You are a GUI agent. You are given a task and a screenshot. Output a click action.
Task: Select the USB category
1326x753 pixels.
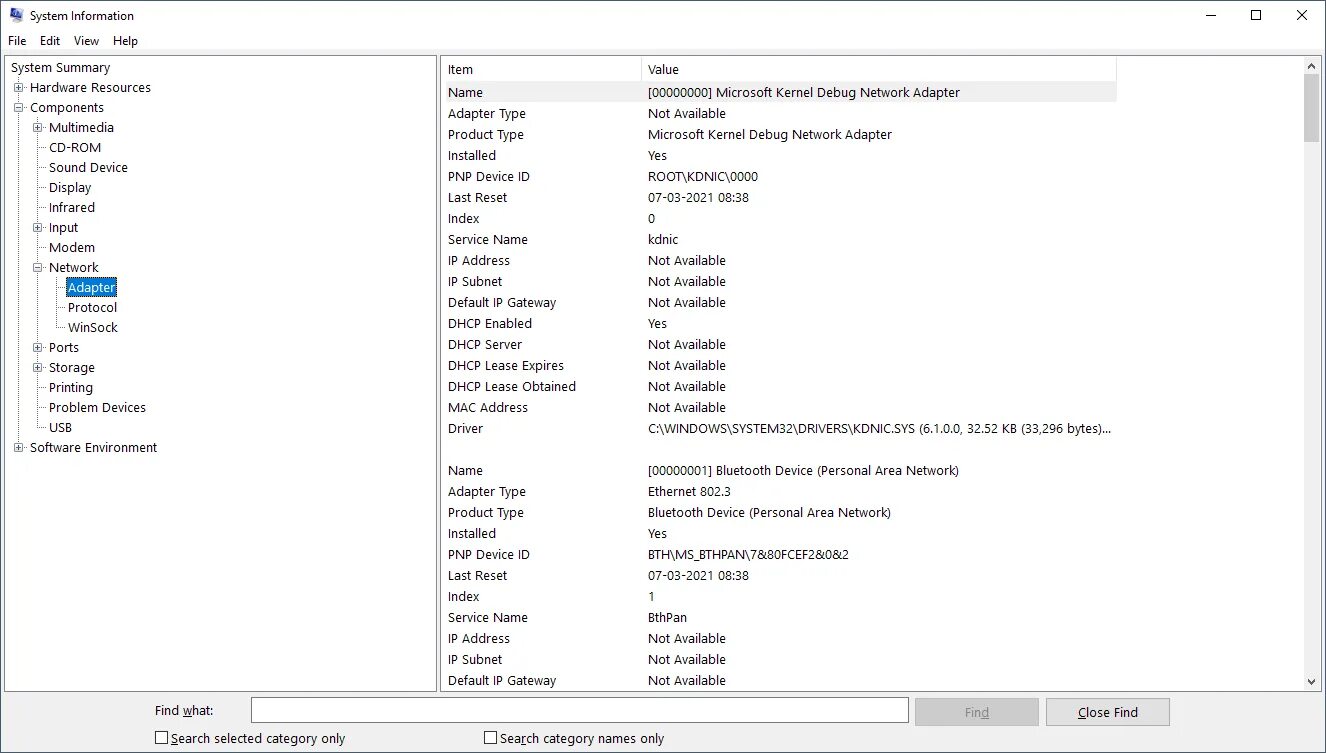(60, 428)
